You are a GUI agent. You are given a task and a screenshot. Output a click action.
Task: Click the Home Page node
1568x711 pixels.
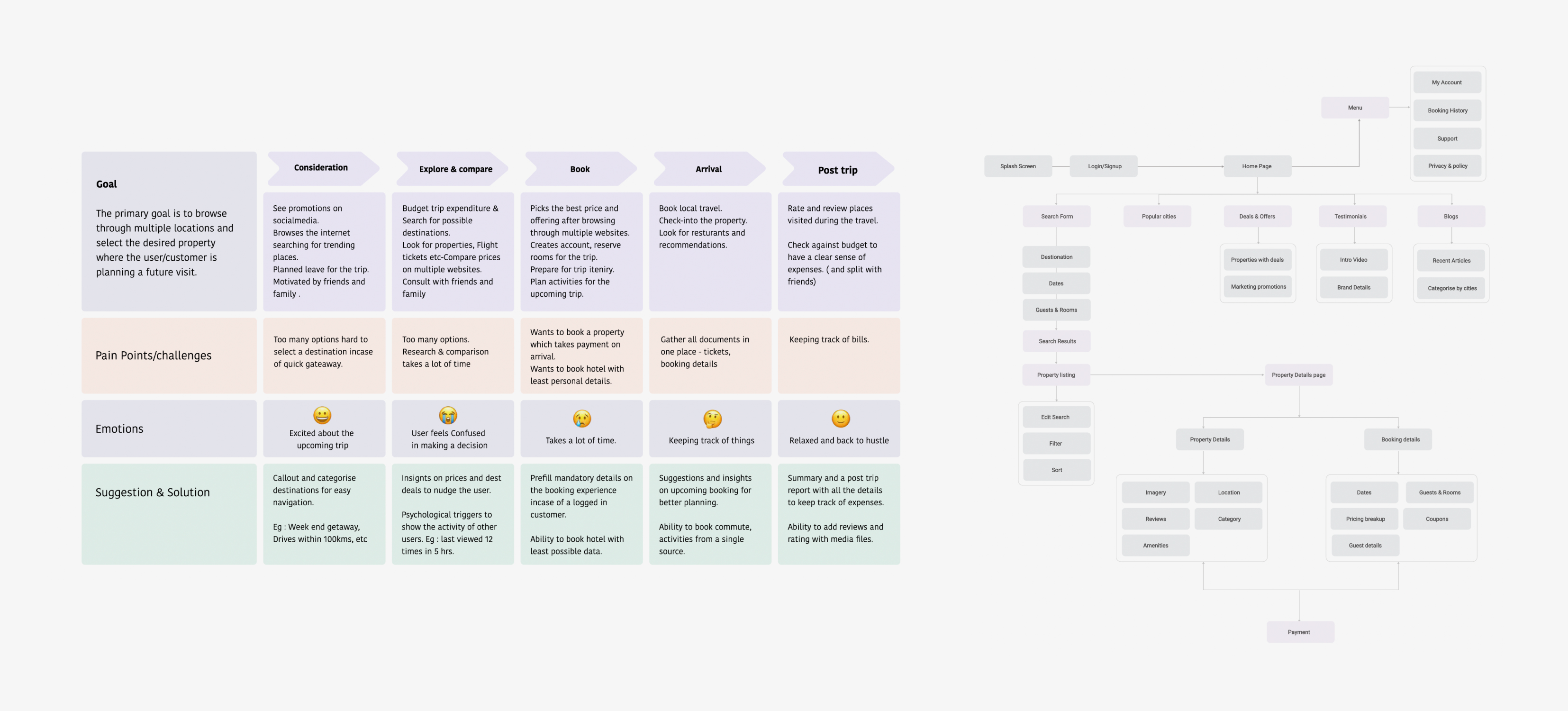pos(1256,166)
